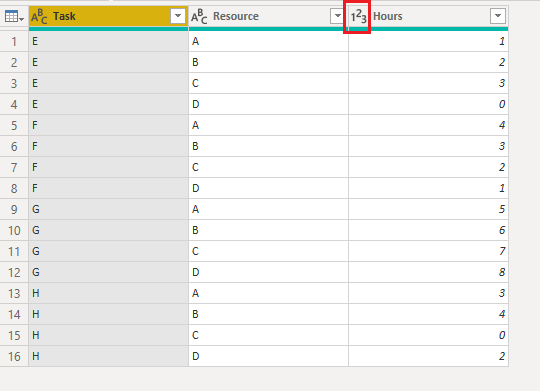Click Task cell H in row 13
Screen dimensions: 540x391
pyautogui.click(x=108, y=293)
